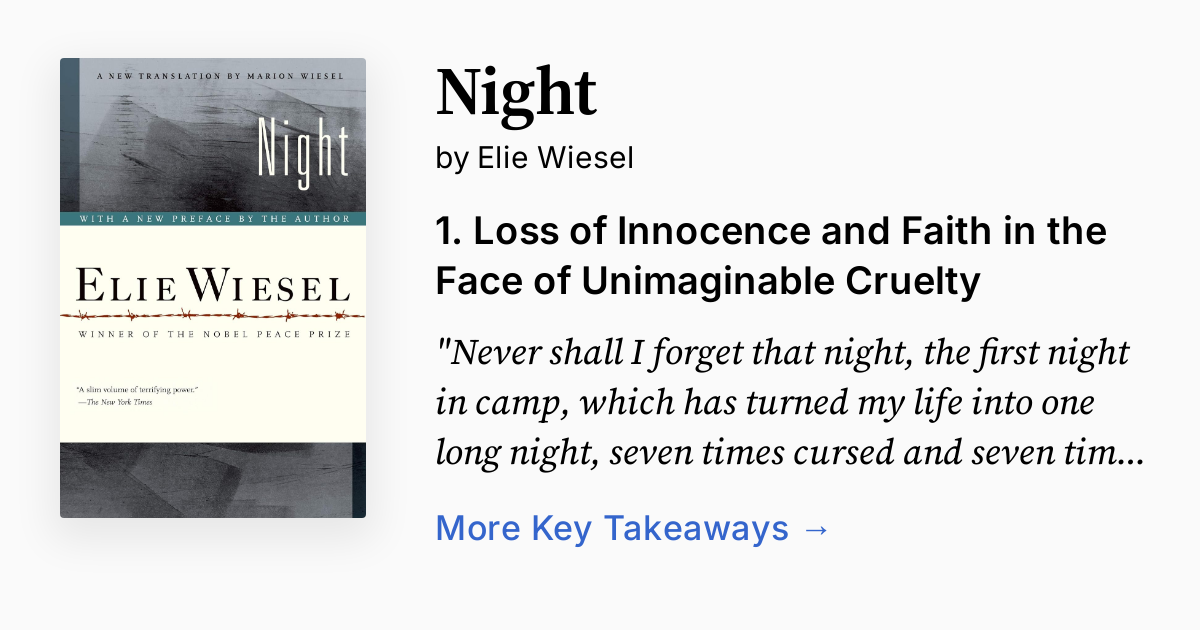Click the author name Elie Wiesel
The image size is (1200, 630).
click(x=553, y=157)
